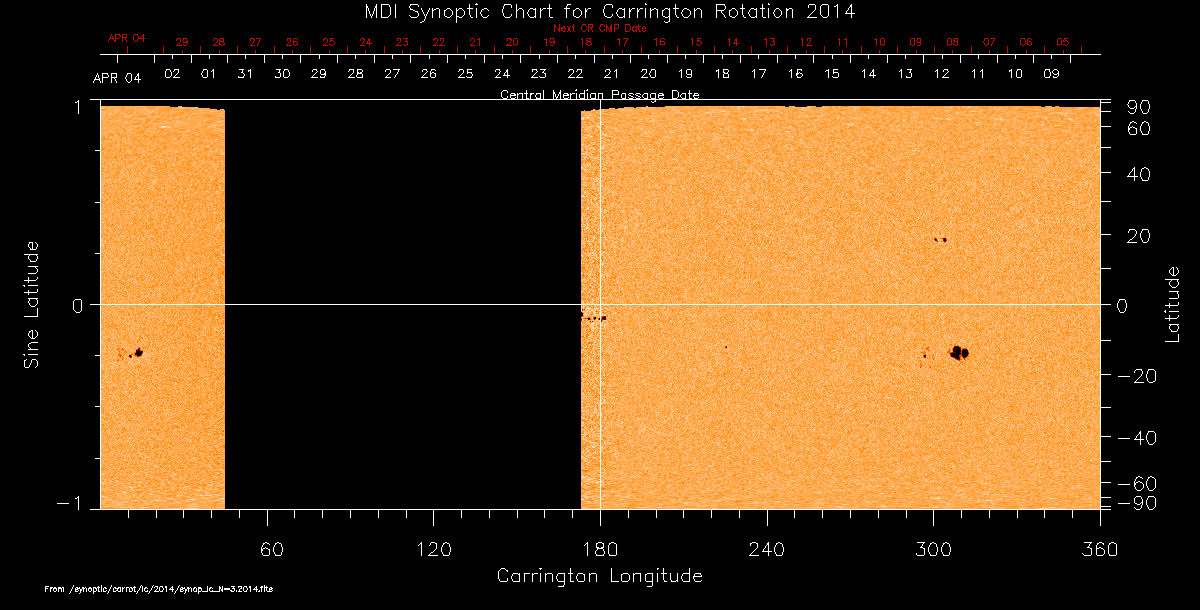Click the large sunspot group near longitude 310

[960, 352]
